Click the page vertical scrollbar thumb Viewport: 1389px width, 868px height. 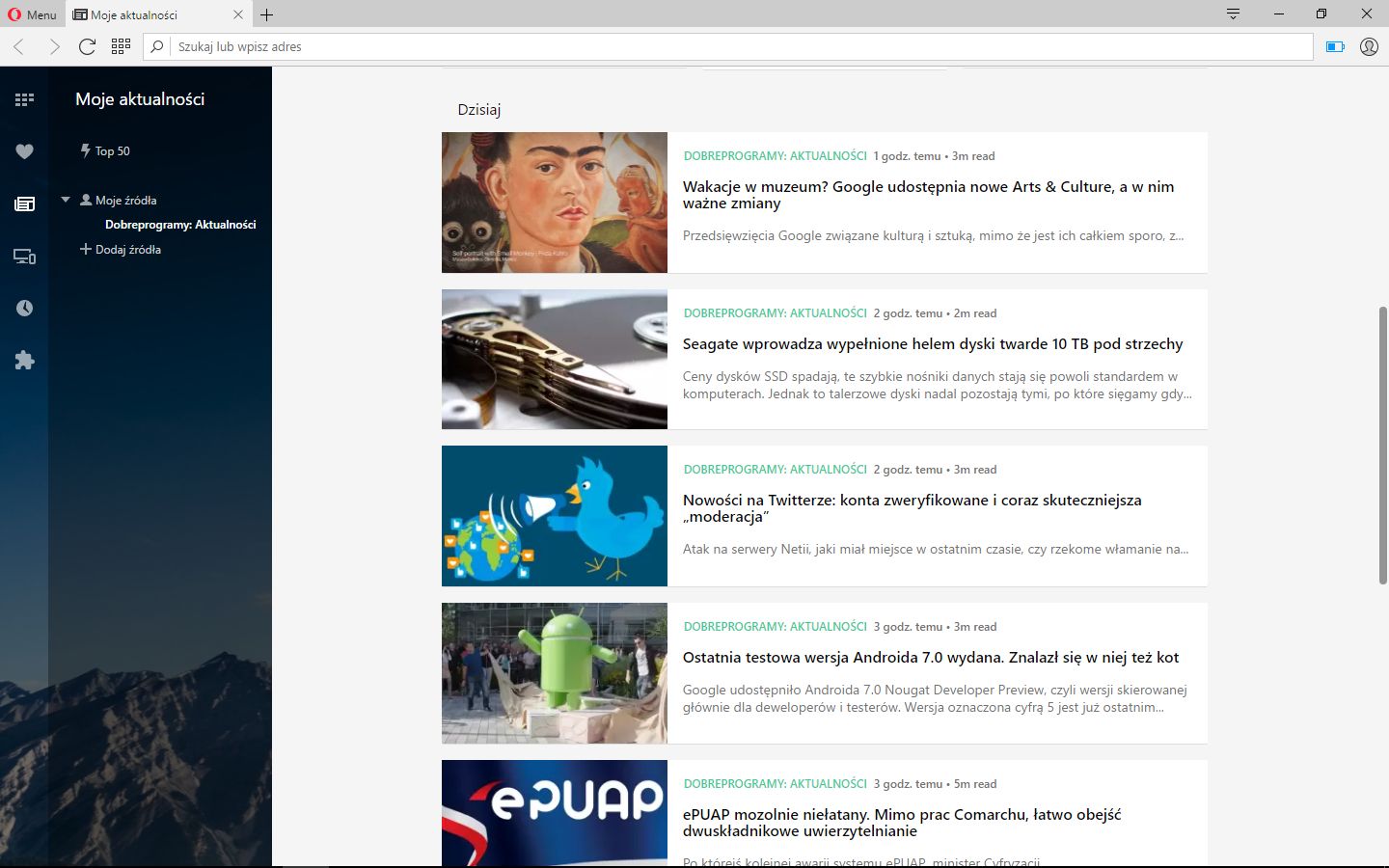[x=1383, y=446]
